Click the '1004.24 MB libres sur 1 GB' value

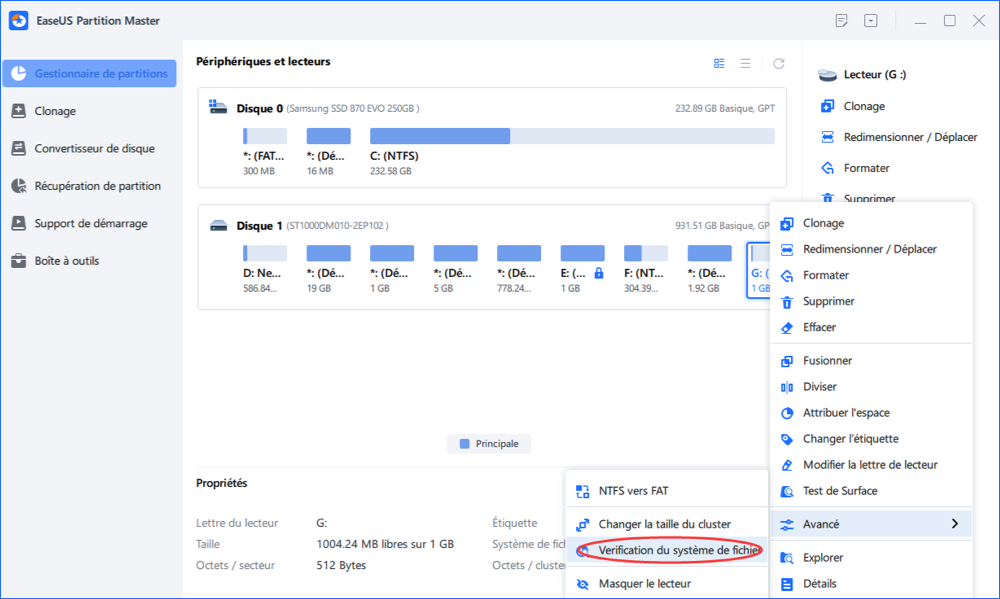click(x=385, y=544)
